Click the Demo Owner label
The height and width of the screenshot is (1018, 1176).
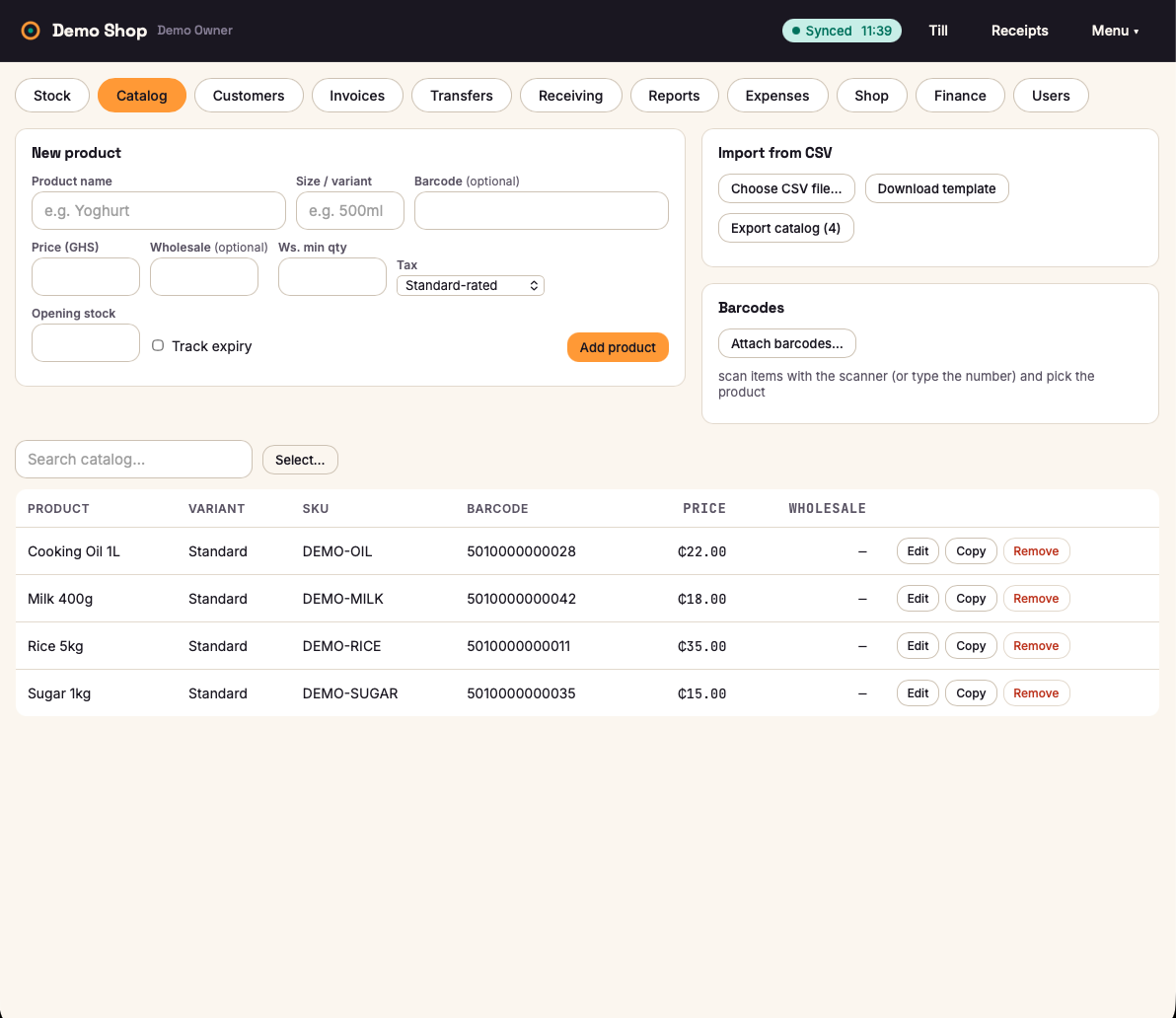coord(195,31)
